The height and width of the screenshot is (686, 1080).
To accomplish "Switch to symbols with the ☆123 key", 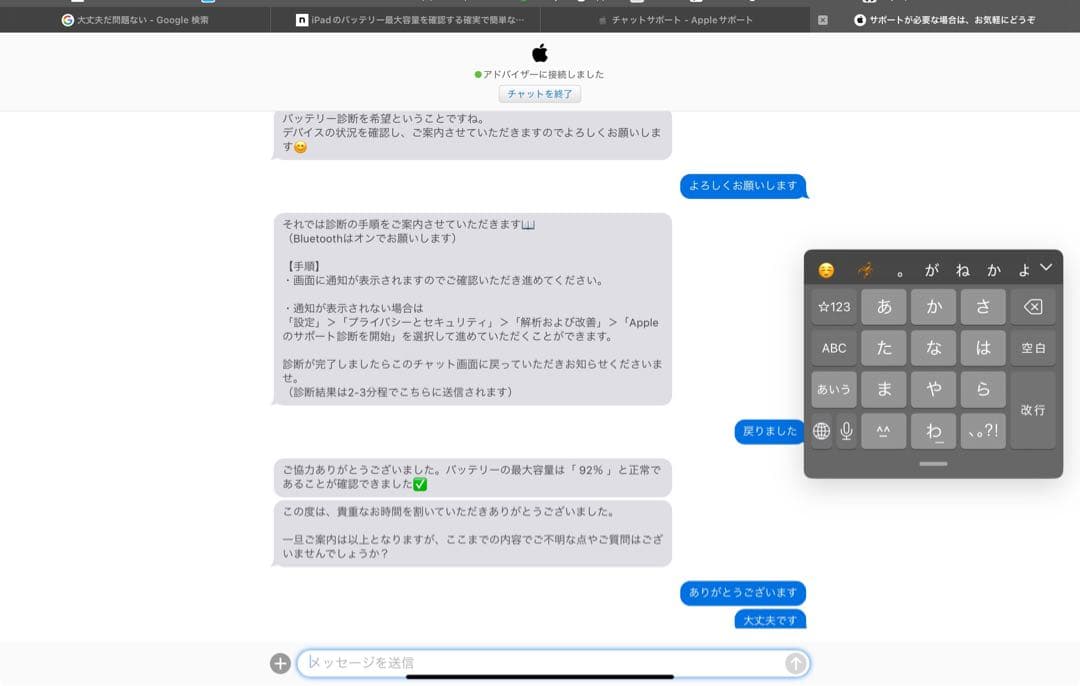I will (x=834, y=306).
